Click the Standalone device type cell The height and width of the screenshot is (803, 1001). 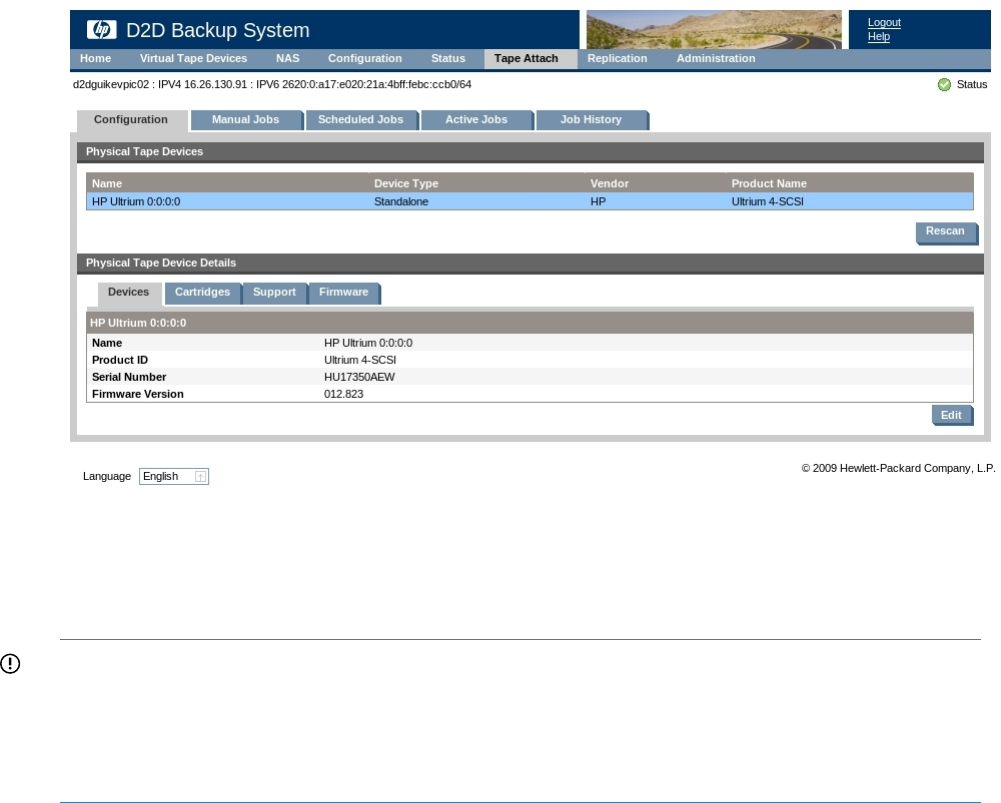click(401, 202)
